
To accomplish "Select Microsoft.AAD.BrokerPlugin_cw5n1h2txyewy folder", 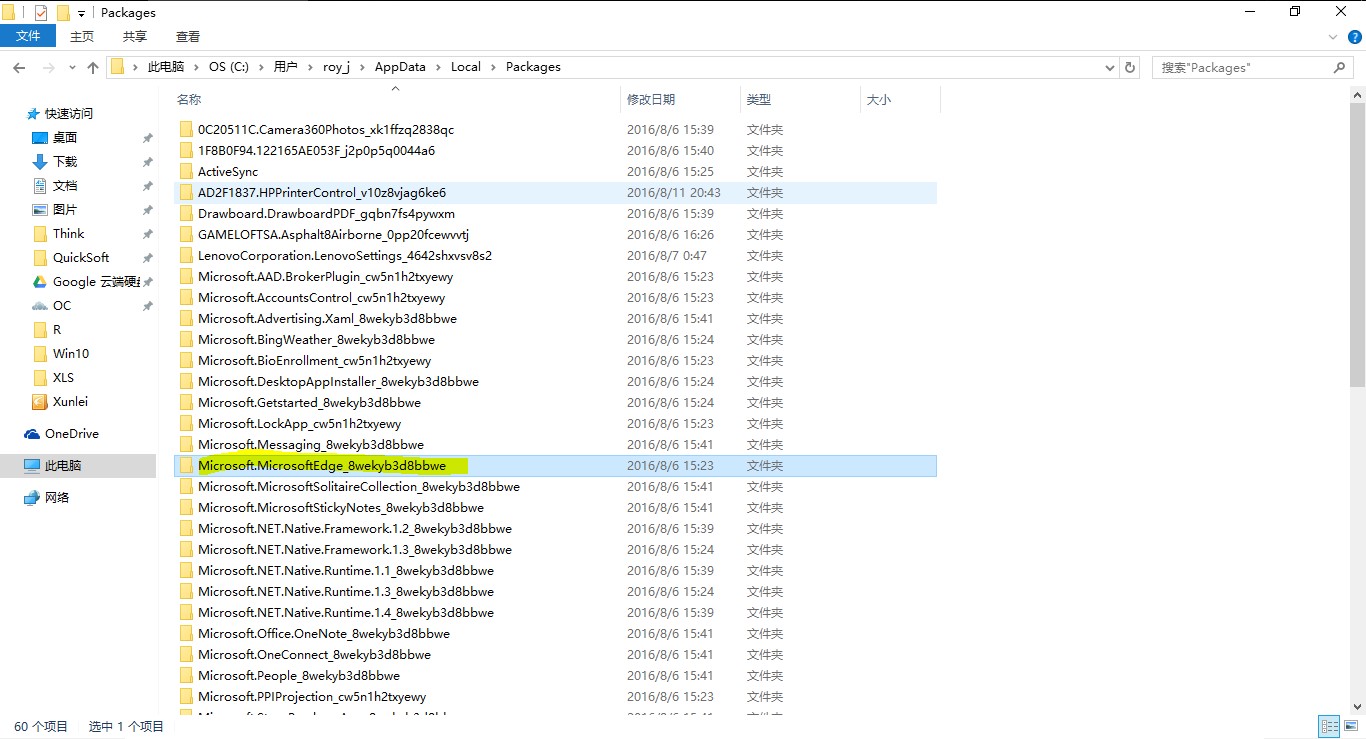I will tap(556, 276).
